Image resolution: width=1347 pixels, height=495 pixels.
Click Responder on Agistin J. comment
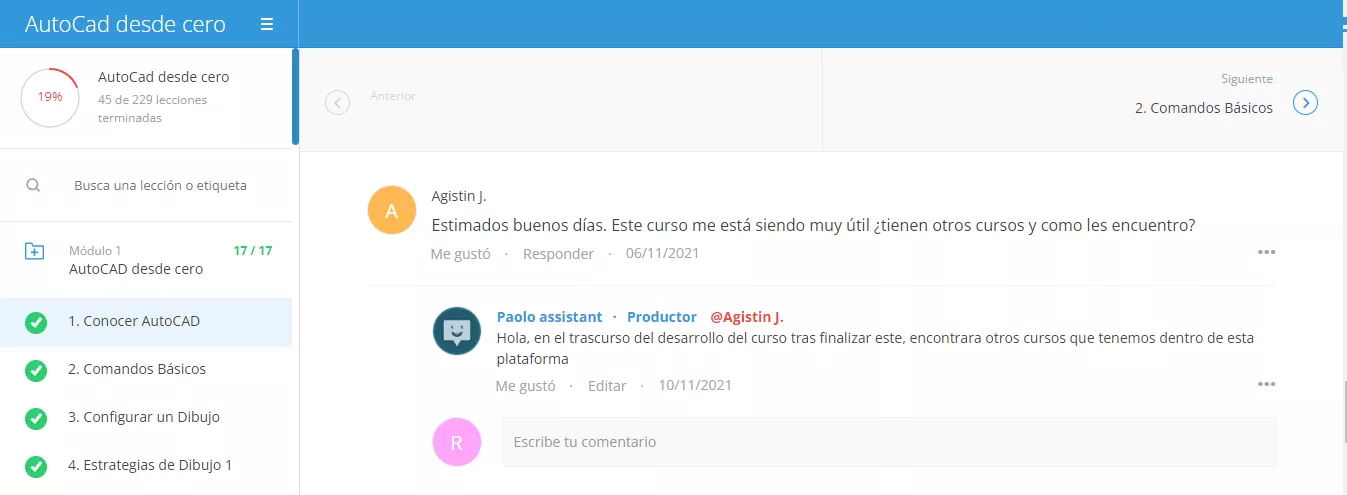pyautogui.click(x=558, y=254)
